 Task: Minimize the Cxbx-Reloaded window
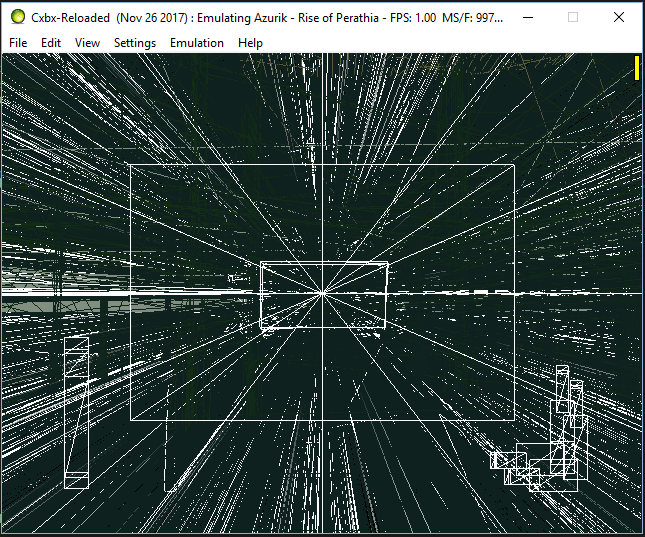528,17
